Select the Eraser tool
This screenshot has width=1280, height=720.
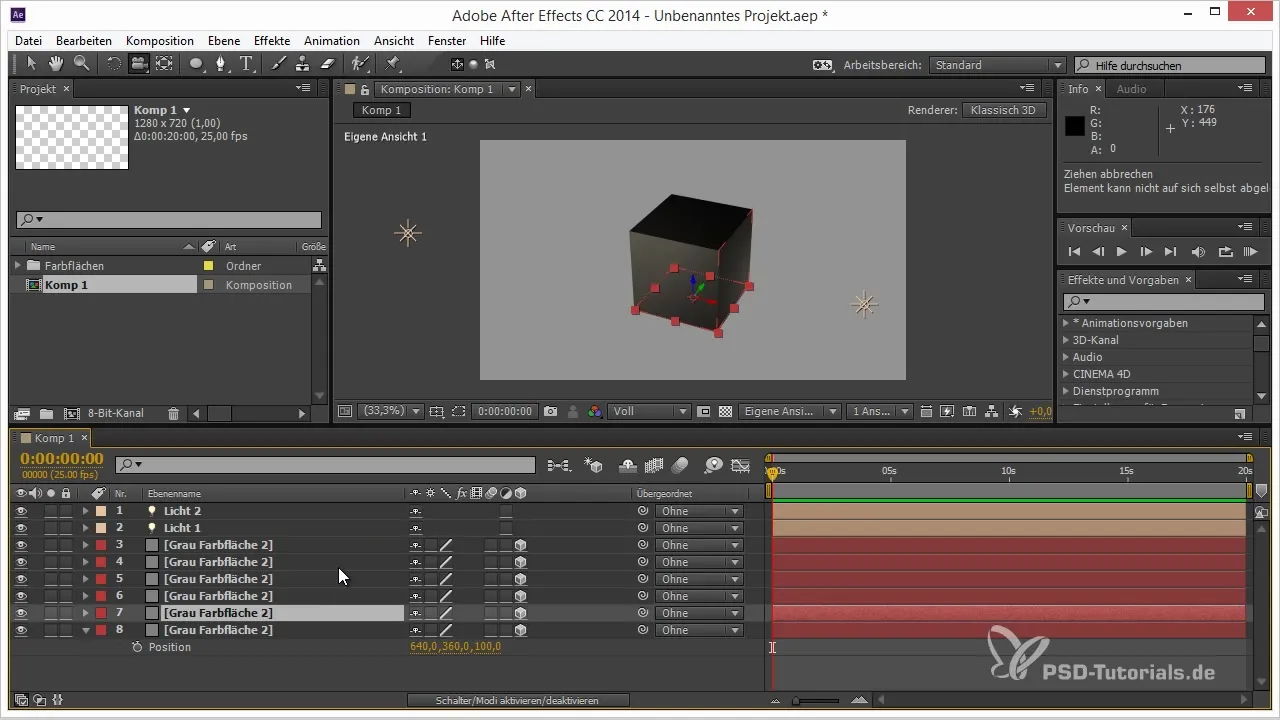(327, 64)
